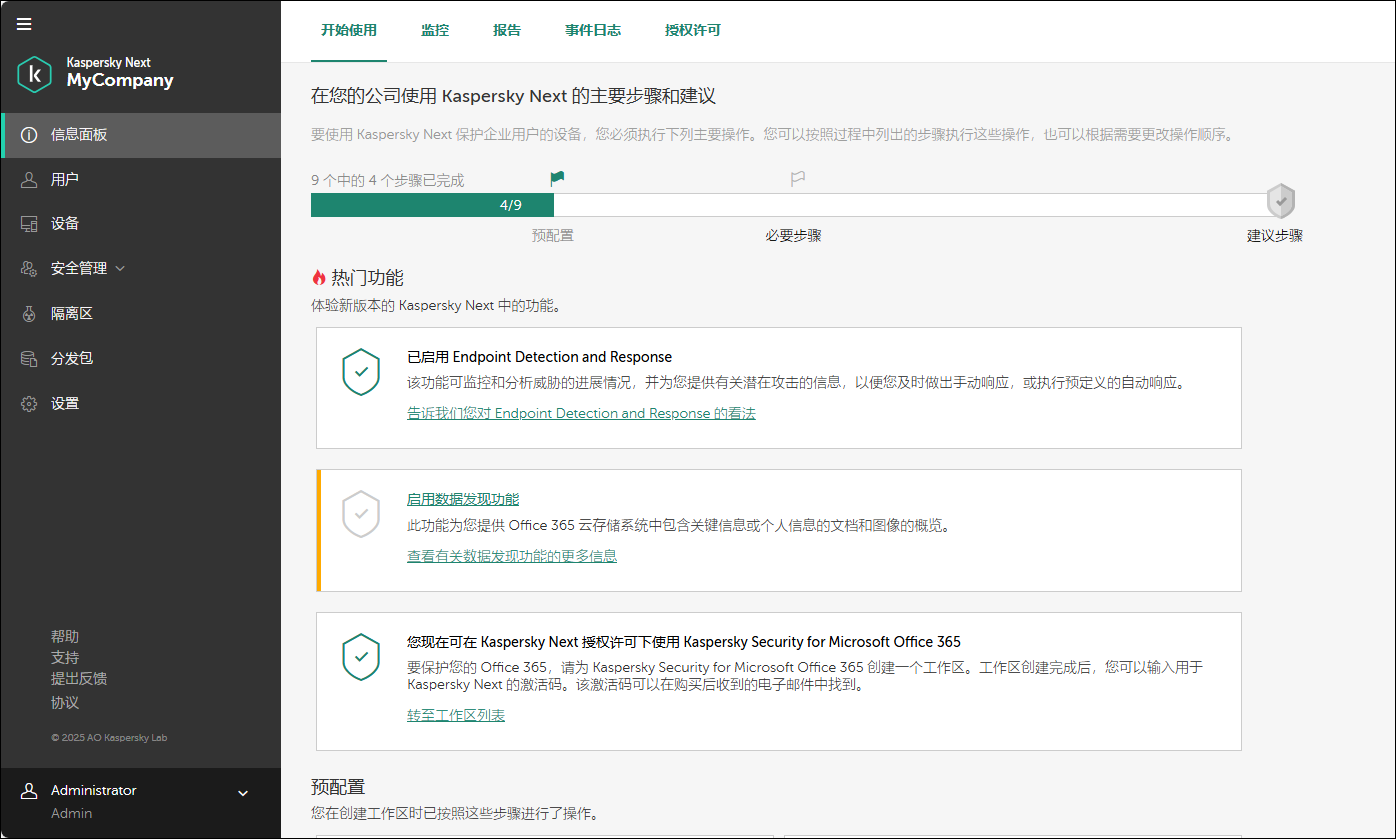Image resolution: width=1396 pixels, height=839 pixels.
Task: Open the 转至工作区列表 link
Action: tap(456, 715)
